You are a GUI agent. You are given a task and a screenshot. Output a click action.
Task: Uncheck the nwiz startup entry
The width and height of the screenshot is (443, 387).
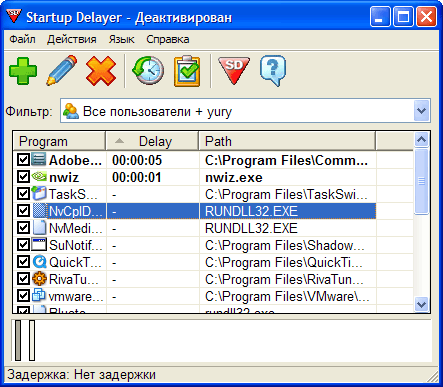point(23,177)
